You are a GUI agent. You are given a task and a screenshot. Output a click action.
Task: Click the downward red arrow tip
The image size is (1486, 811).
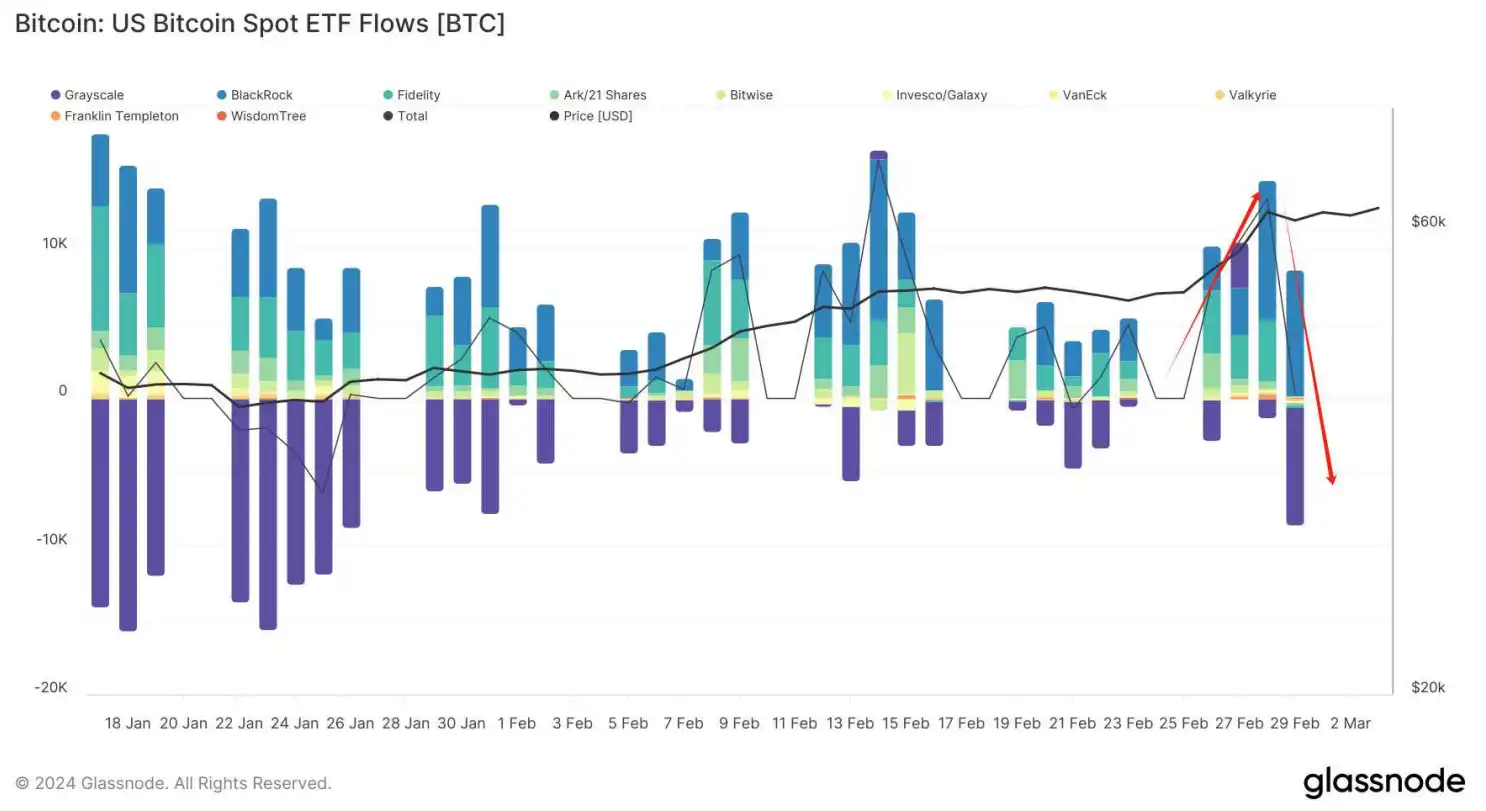point(1331,480)
